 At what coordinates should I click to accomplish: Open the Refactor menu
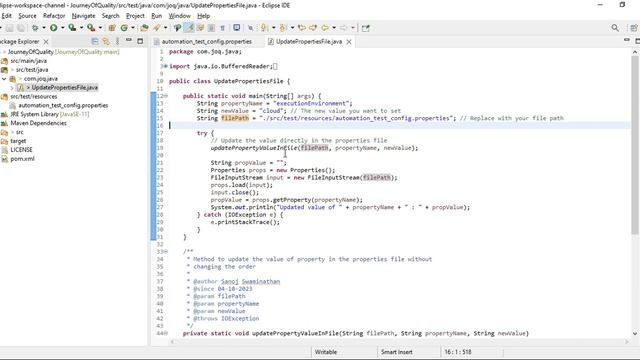[x=54, y=16]
